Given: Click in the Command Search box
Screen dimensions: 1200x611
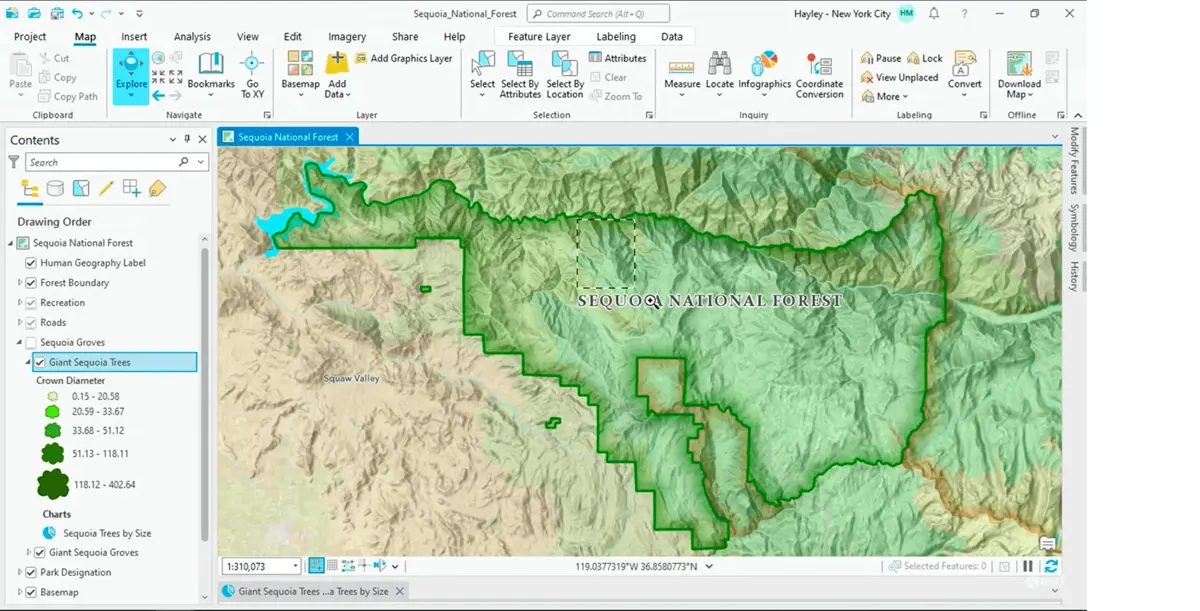Looking at the screenshot, I should click(598, 14).
